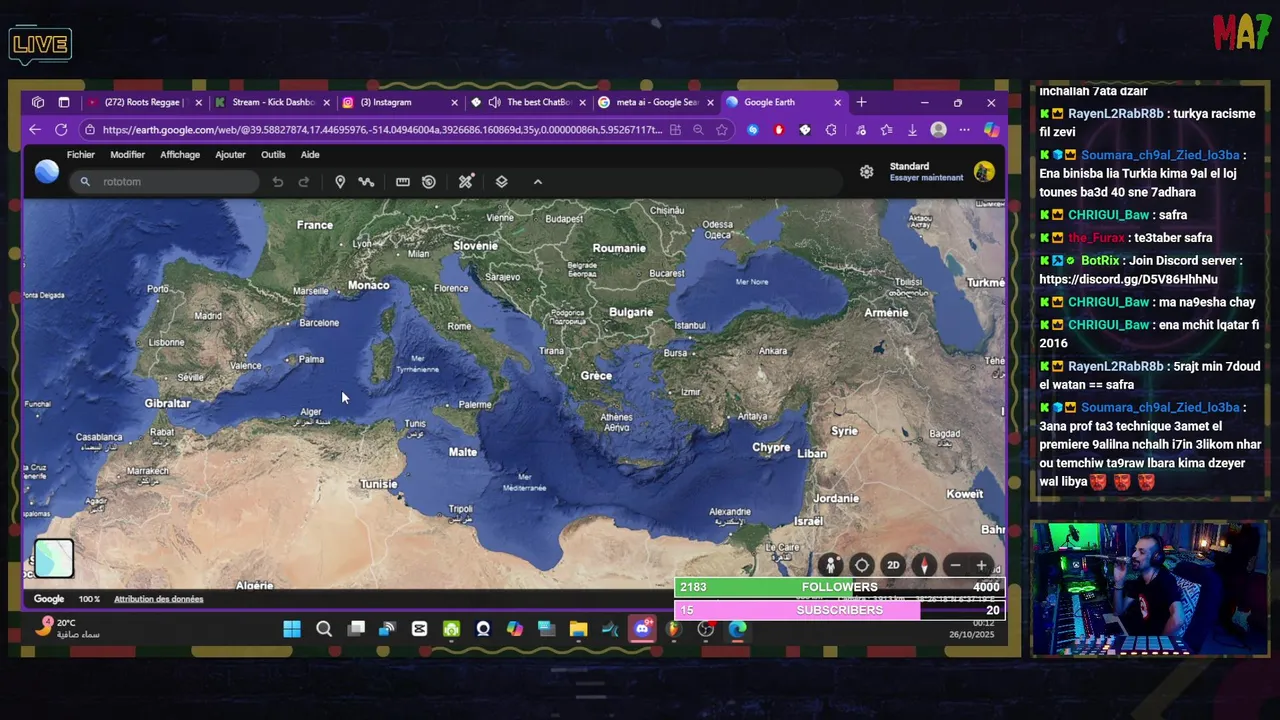
Task: Open the browser zoom indicator
Action: click(x=698, y=130)
